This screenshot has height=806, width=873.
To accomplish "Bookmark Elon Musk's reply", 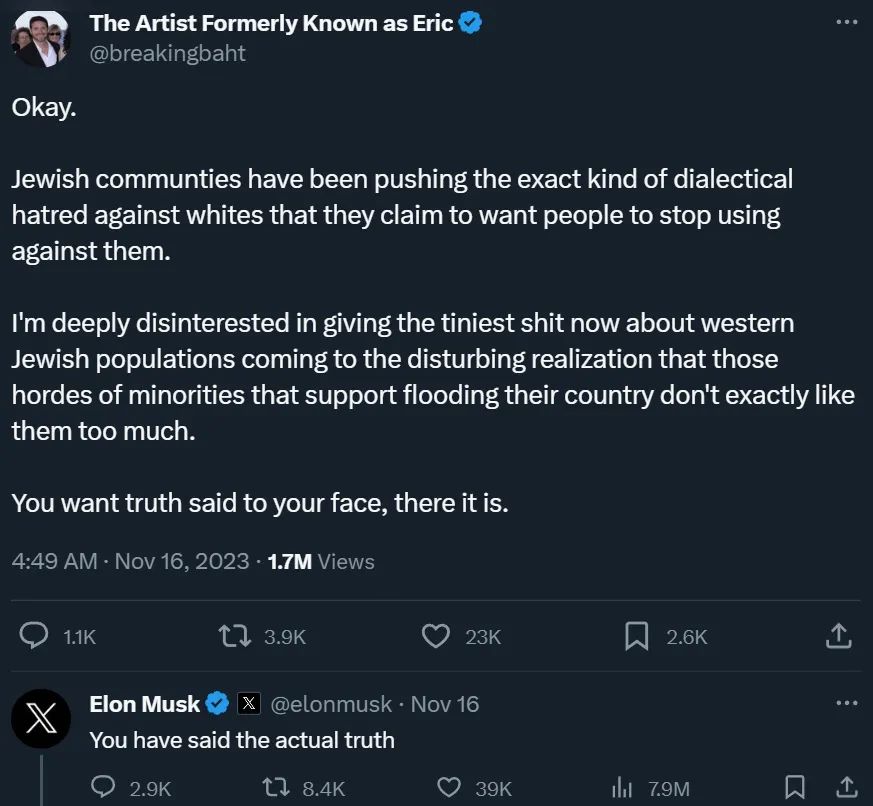I will pos(795,788).
